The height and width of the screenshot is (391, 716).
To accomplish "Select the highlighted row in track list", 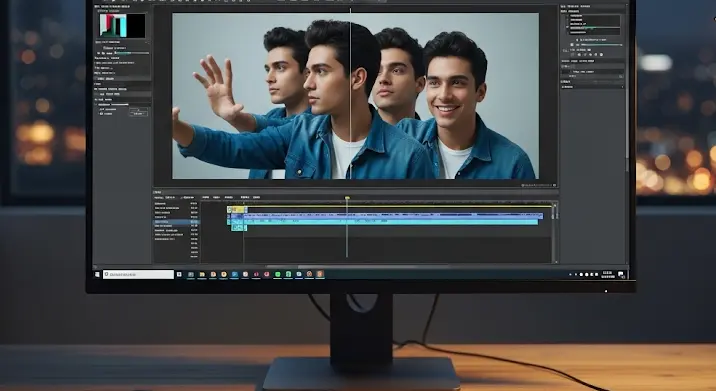I will (x=176, y=222).
